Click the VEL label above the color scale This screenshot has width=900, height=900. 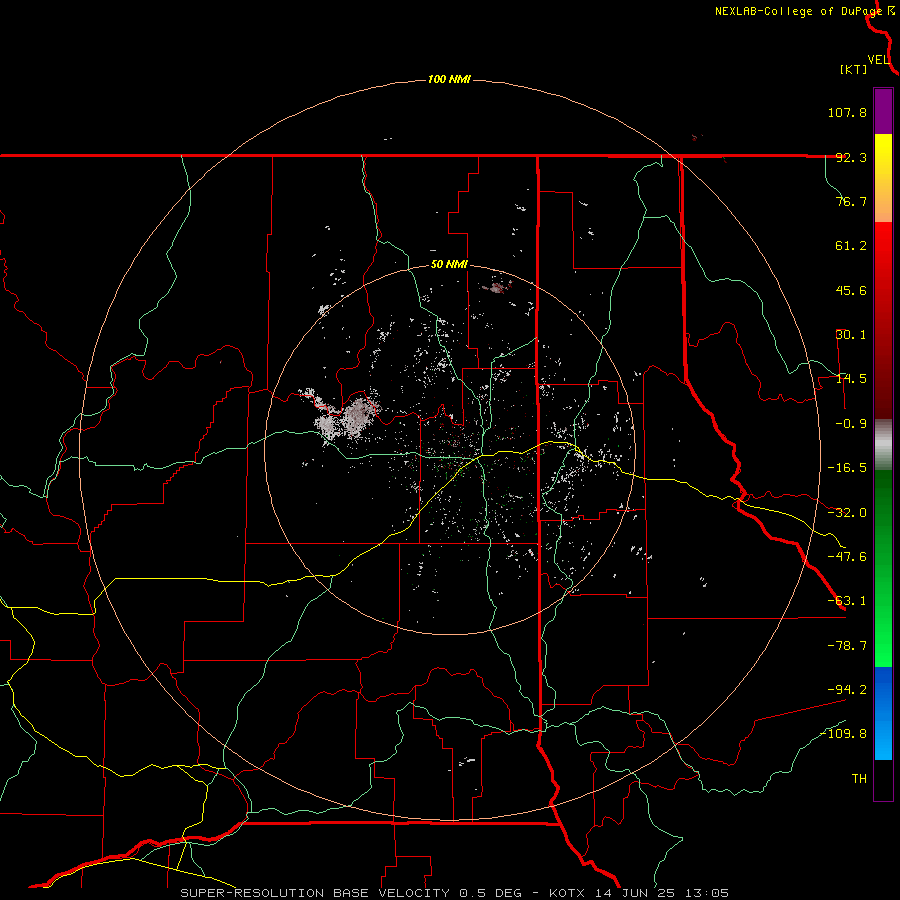click(878, 60)
